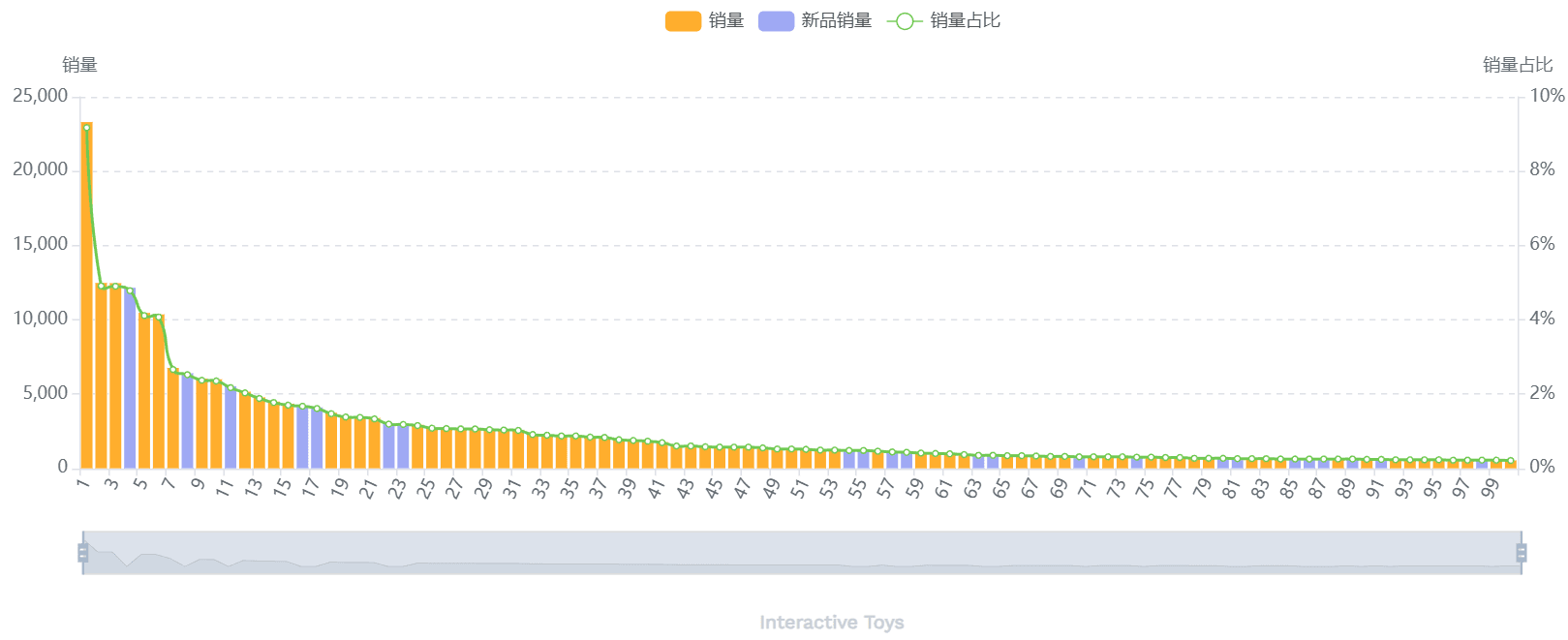
Task: Click the purple new-product bar at rank 4
Action: point(130,378)
